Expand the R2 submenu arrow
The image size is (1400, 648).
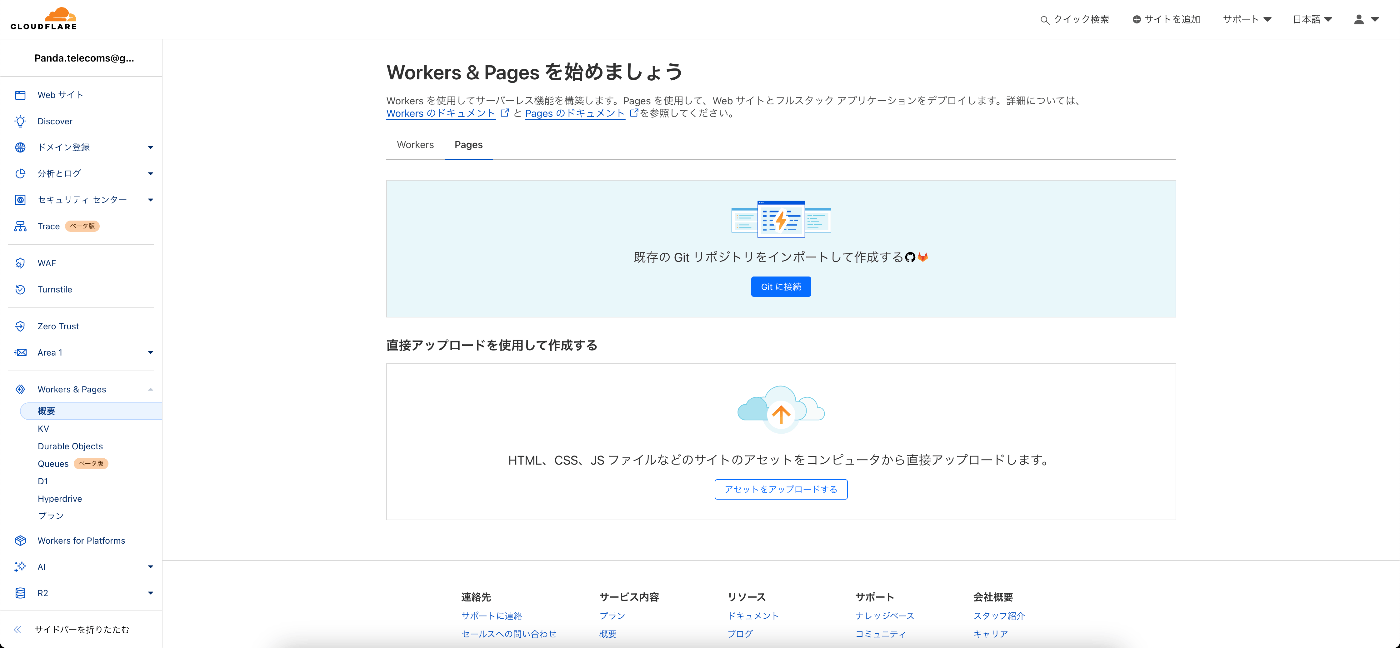(x=150, y=593)
